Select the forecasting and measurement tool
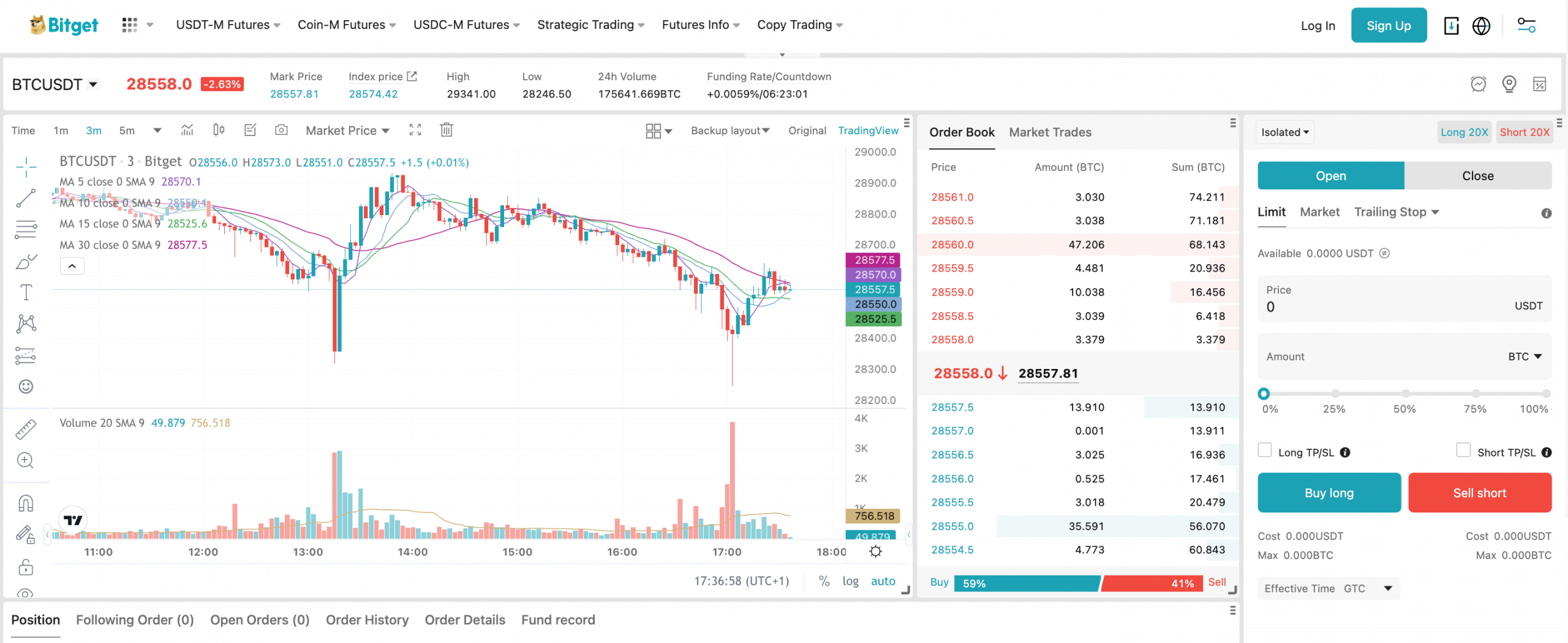 26,356
